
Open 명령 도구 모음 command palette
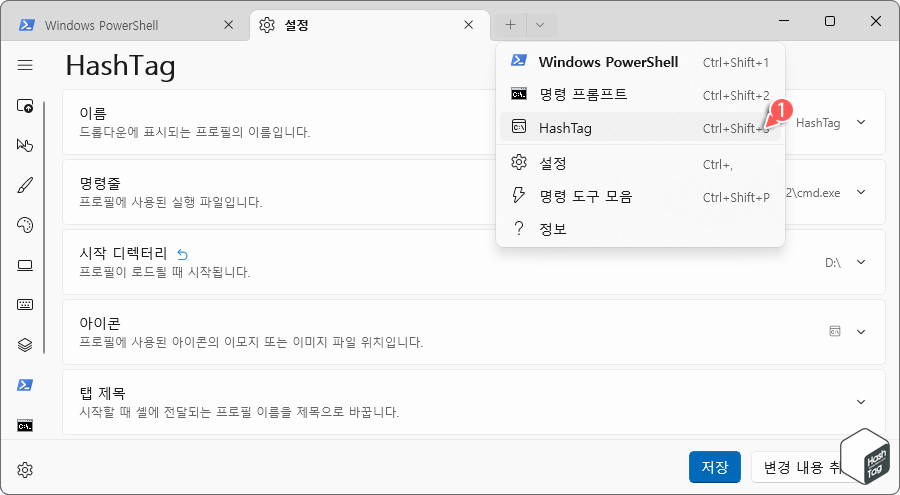tap(640, 196)
